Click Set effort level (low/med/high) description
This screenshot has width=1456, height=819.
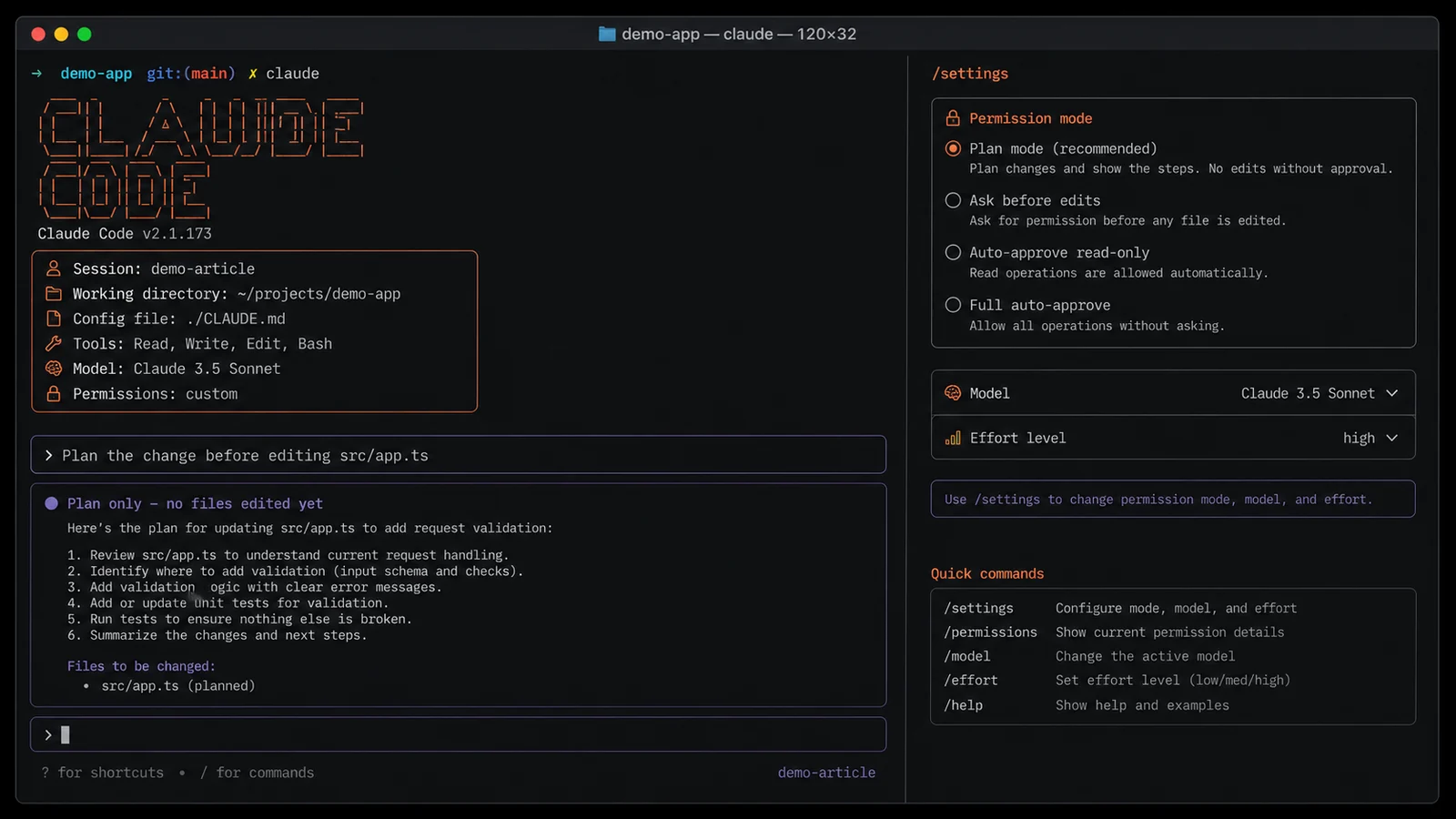(x=1173, y=680)
